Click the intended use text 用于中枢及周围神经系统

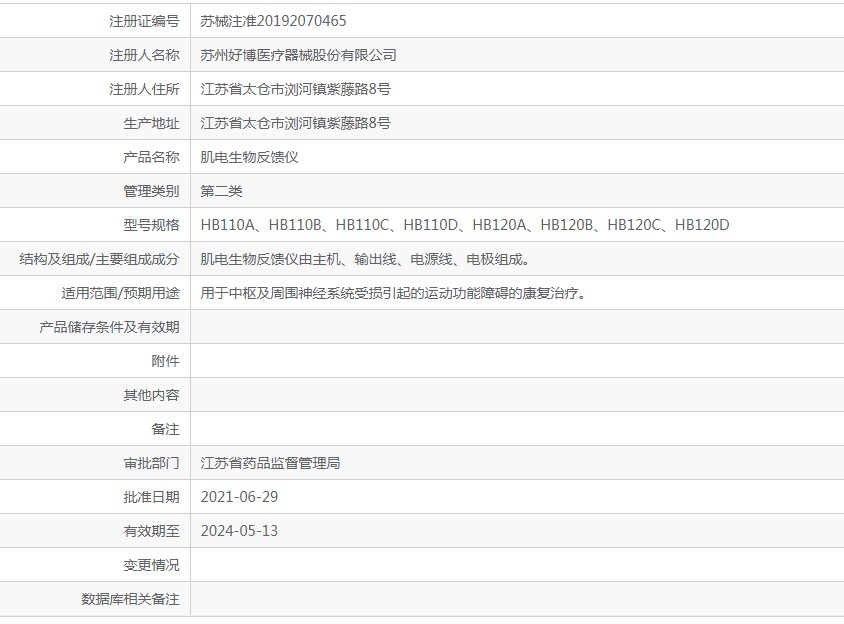coord(394,293)
